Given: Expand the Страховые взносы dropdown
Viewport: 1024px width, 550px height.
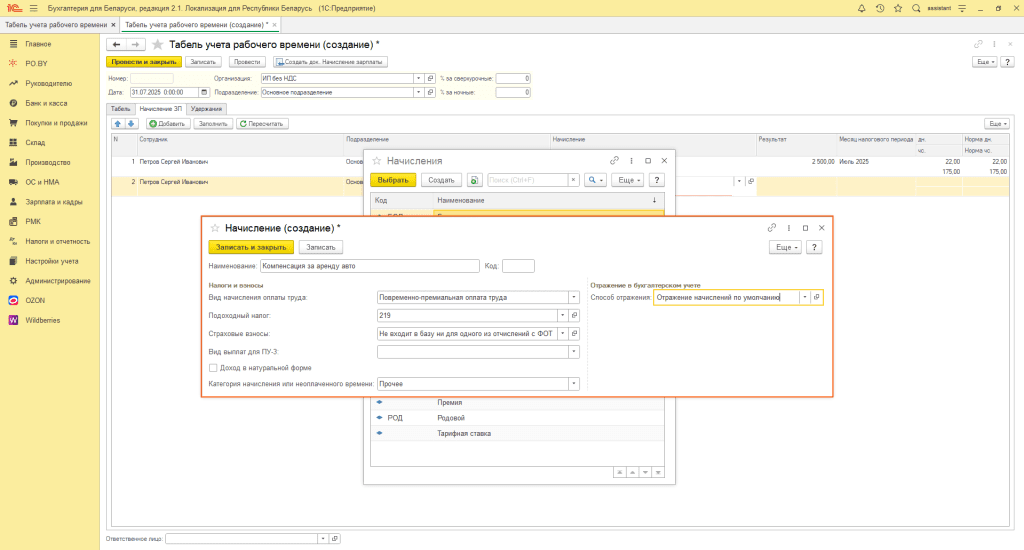Looking at the screenshot, I should point(562,334).
